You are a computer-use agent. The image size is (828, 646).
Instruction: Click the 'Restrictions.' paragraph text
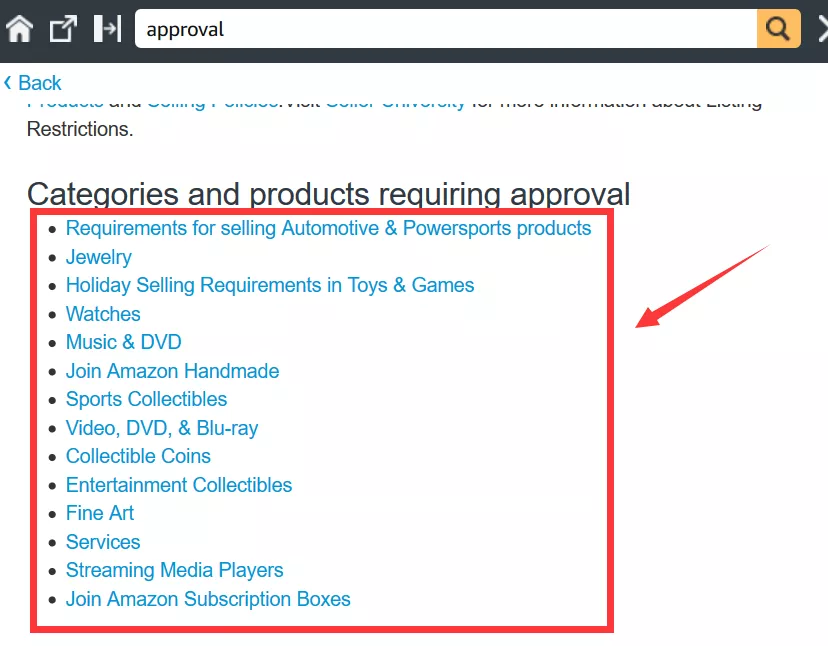coord(80,129)
